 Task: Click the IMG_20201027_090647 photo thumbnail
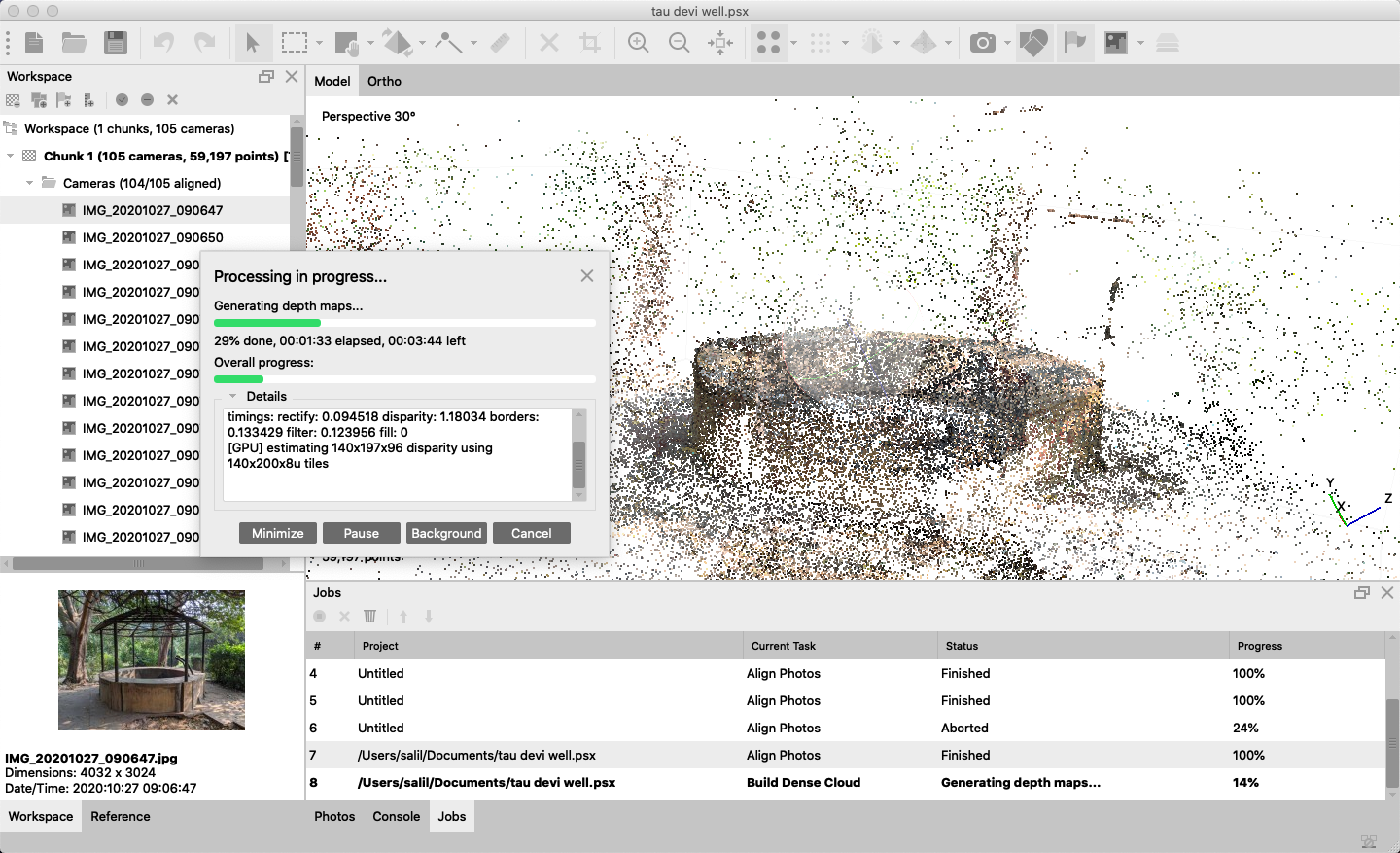pos(151,660)
